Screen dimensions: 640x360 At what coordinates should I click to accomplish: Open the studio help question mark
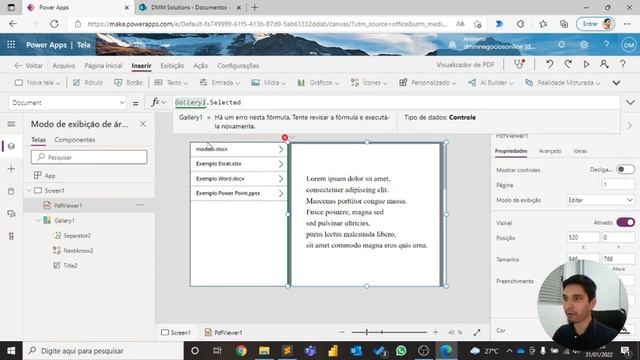[622, 64]
